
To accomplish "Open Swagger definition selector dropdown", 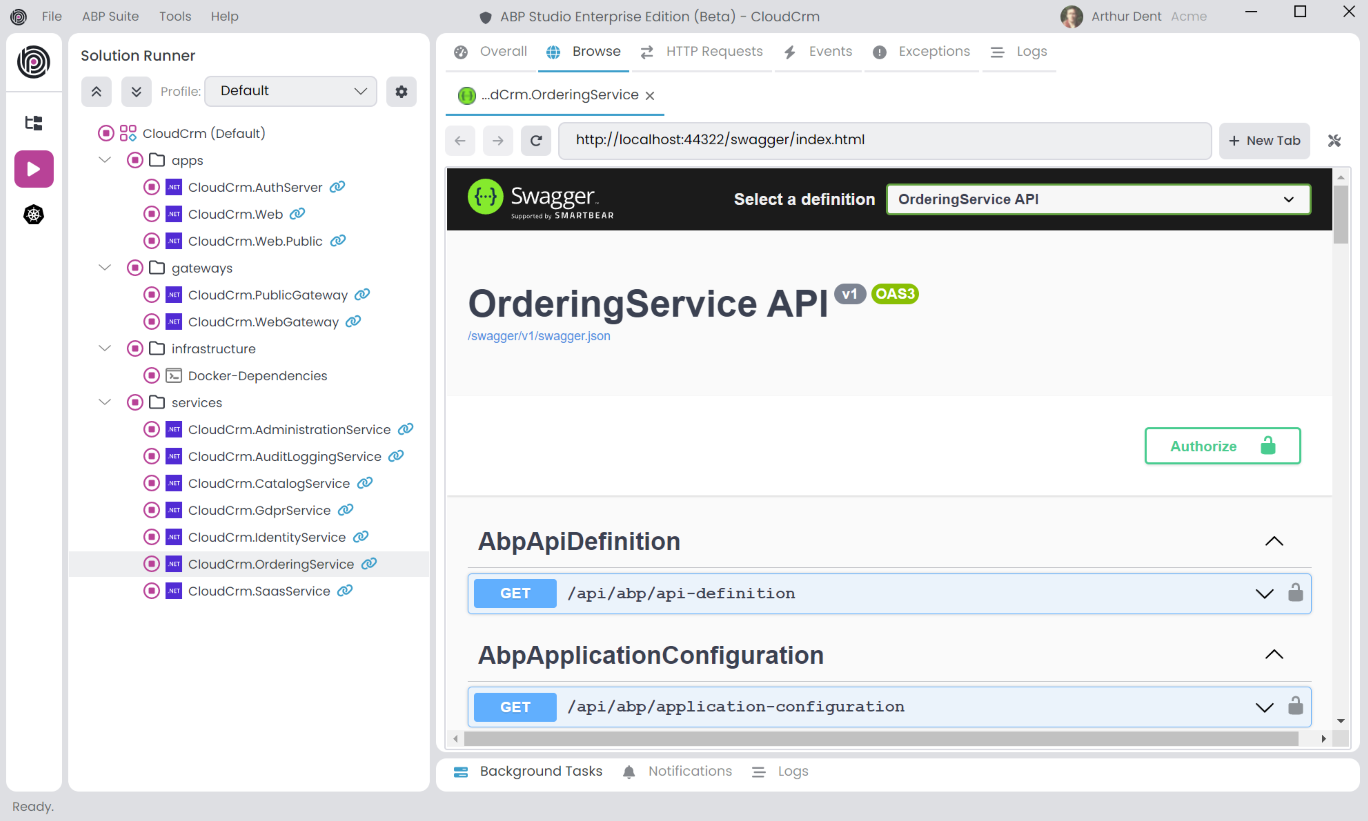I will point(1097,199).
